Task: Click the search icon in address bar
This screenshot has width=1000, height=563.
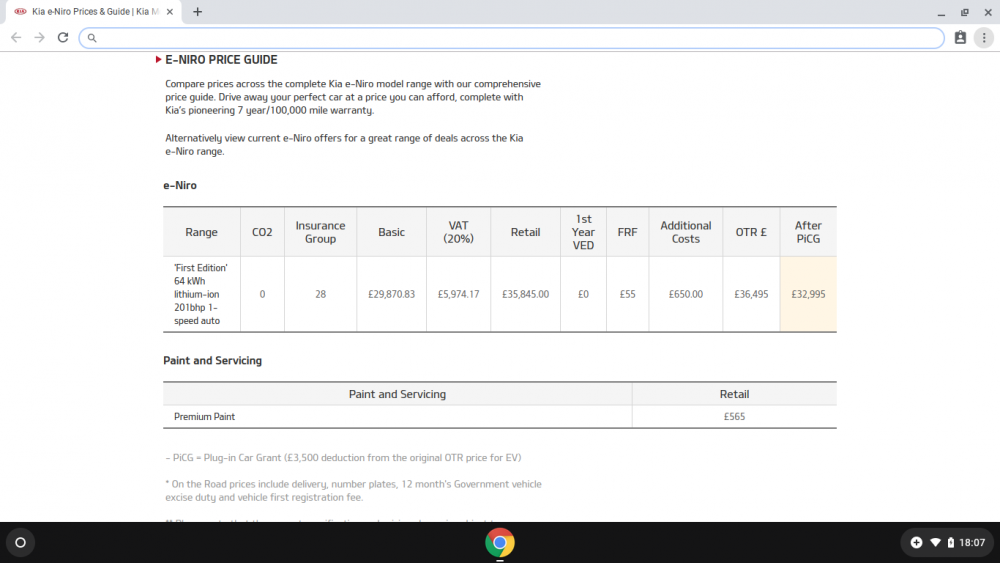Action: point(92,38)
